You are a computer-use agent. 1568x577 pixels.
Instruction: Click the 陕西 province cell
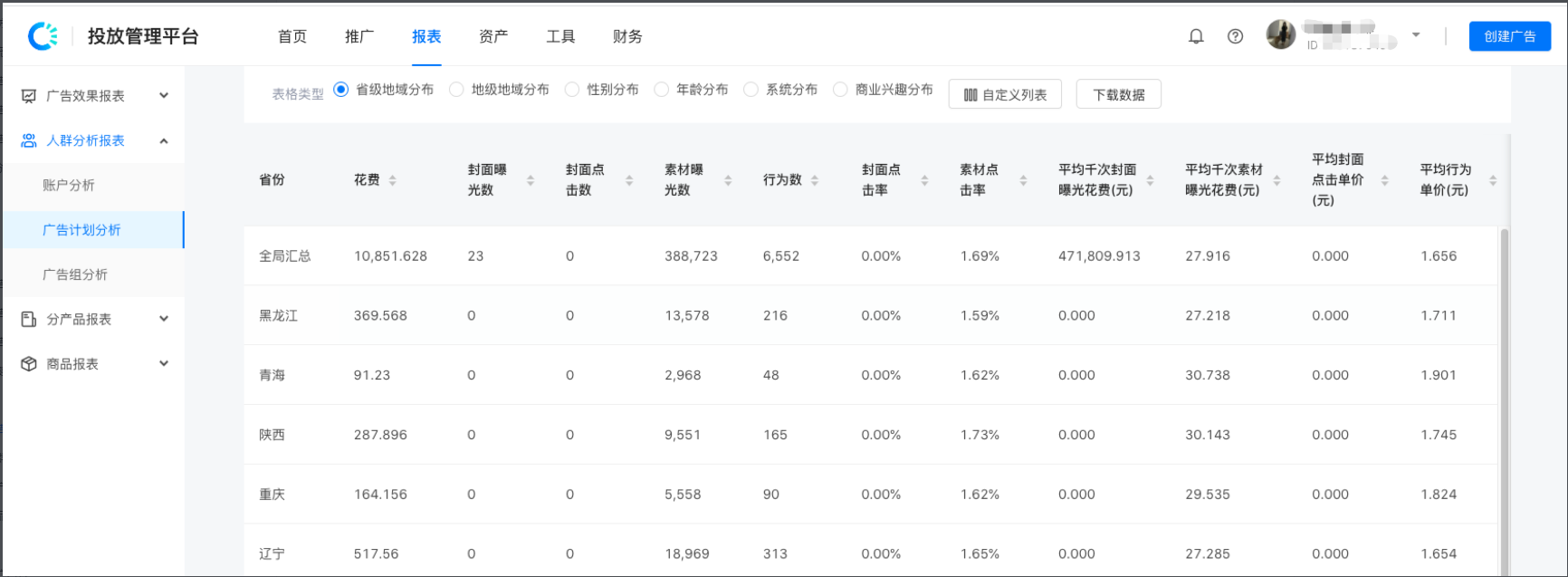pyautogui.click(x=272, y=435)
